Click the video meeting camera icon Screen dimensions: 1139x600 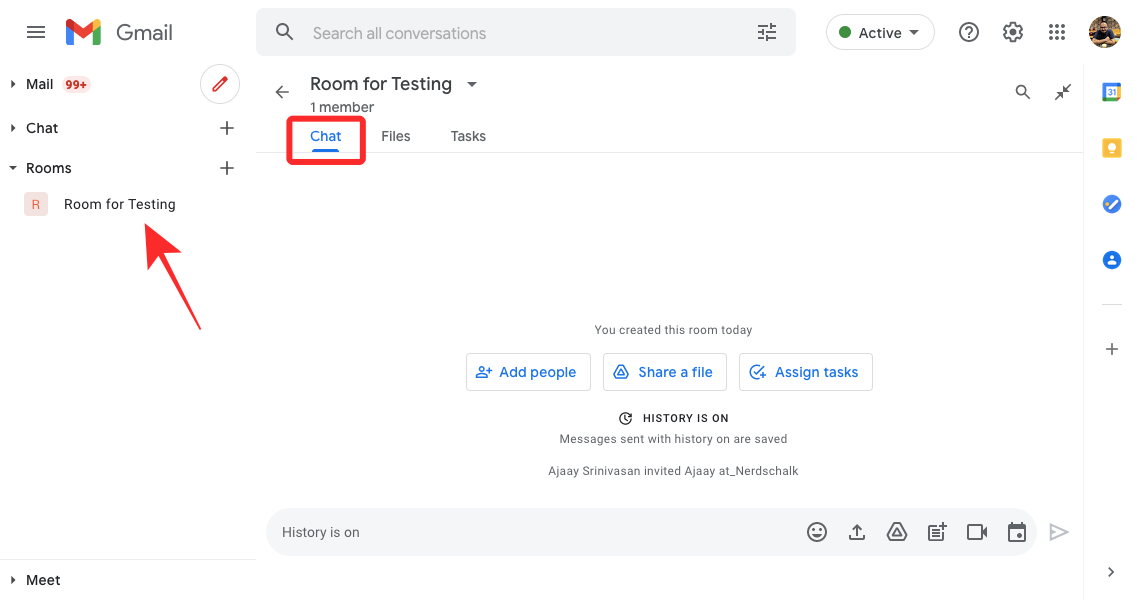[977, 532]
